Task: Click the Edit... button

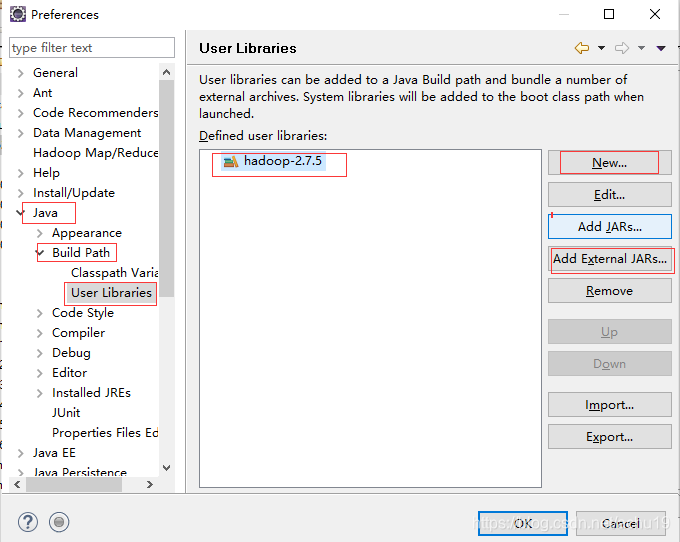Action: pyautogui.click(x=610, y=195)
